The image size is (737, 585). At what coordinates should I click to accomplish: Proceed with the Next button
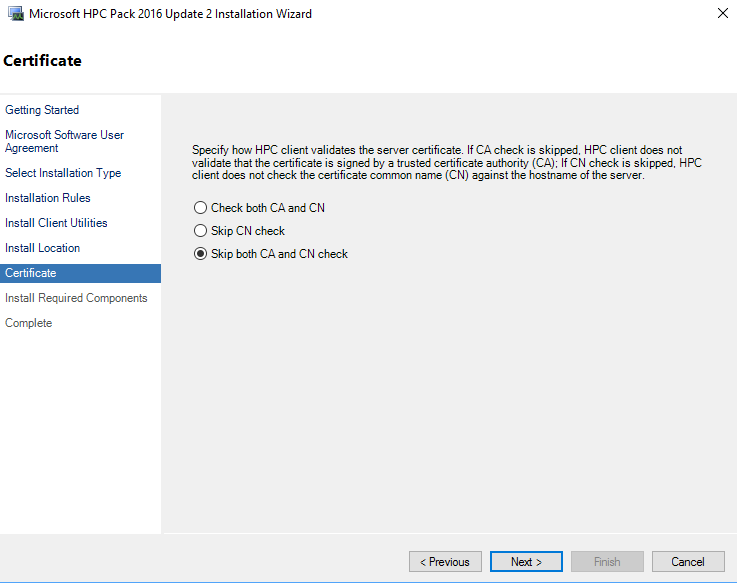click(526, 562)
